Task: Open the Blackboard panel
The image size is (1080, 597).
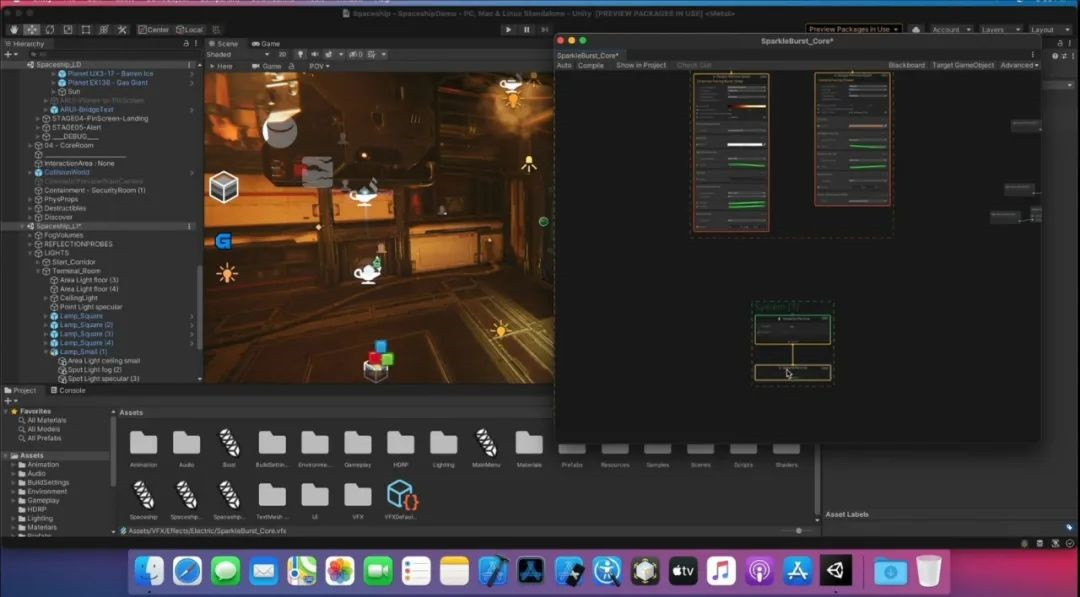Action: 906,65
